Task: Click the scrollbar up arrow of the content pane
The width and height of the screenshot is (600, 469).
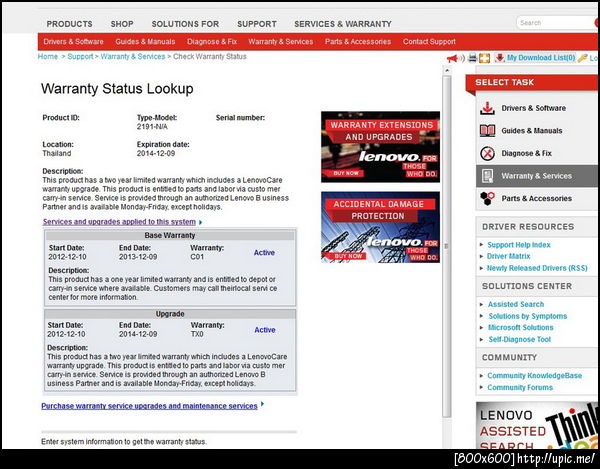Action: [x=446, y=71]
